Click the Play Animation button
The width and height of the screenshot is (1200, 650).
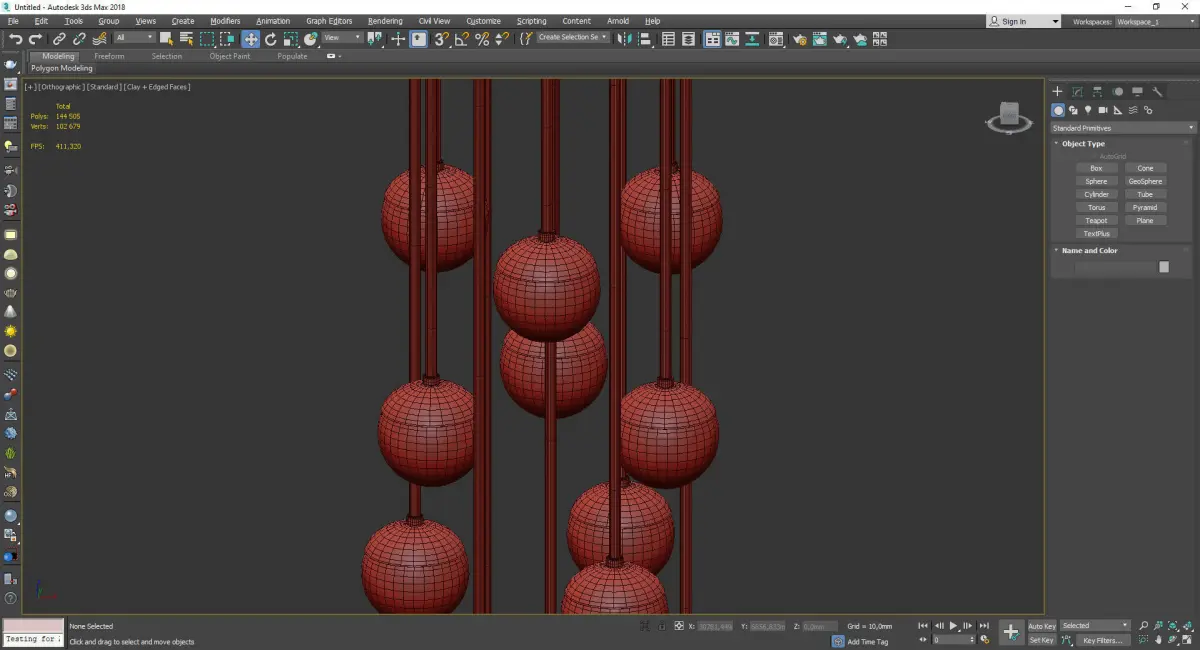click(954, 625)
